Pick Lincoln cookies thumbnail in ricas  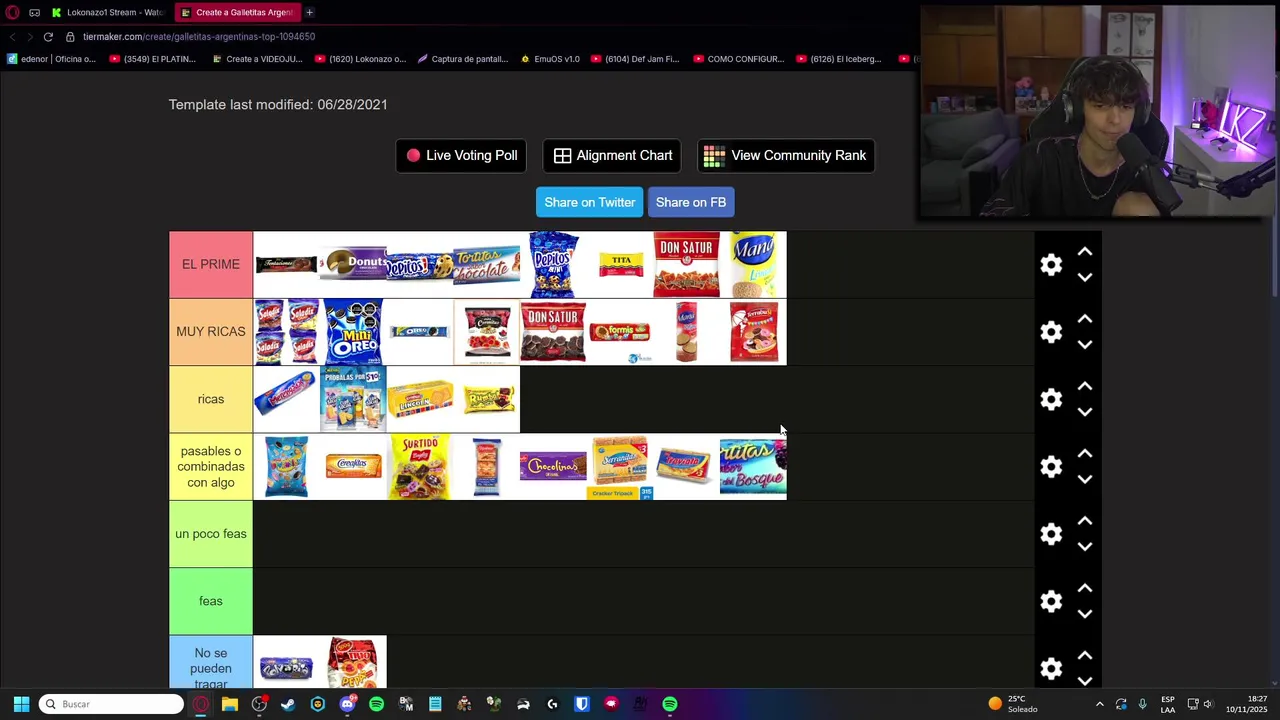point(420,399)
